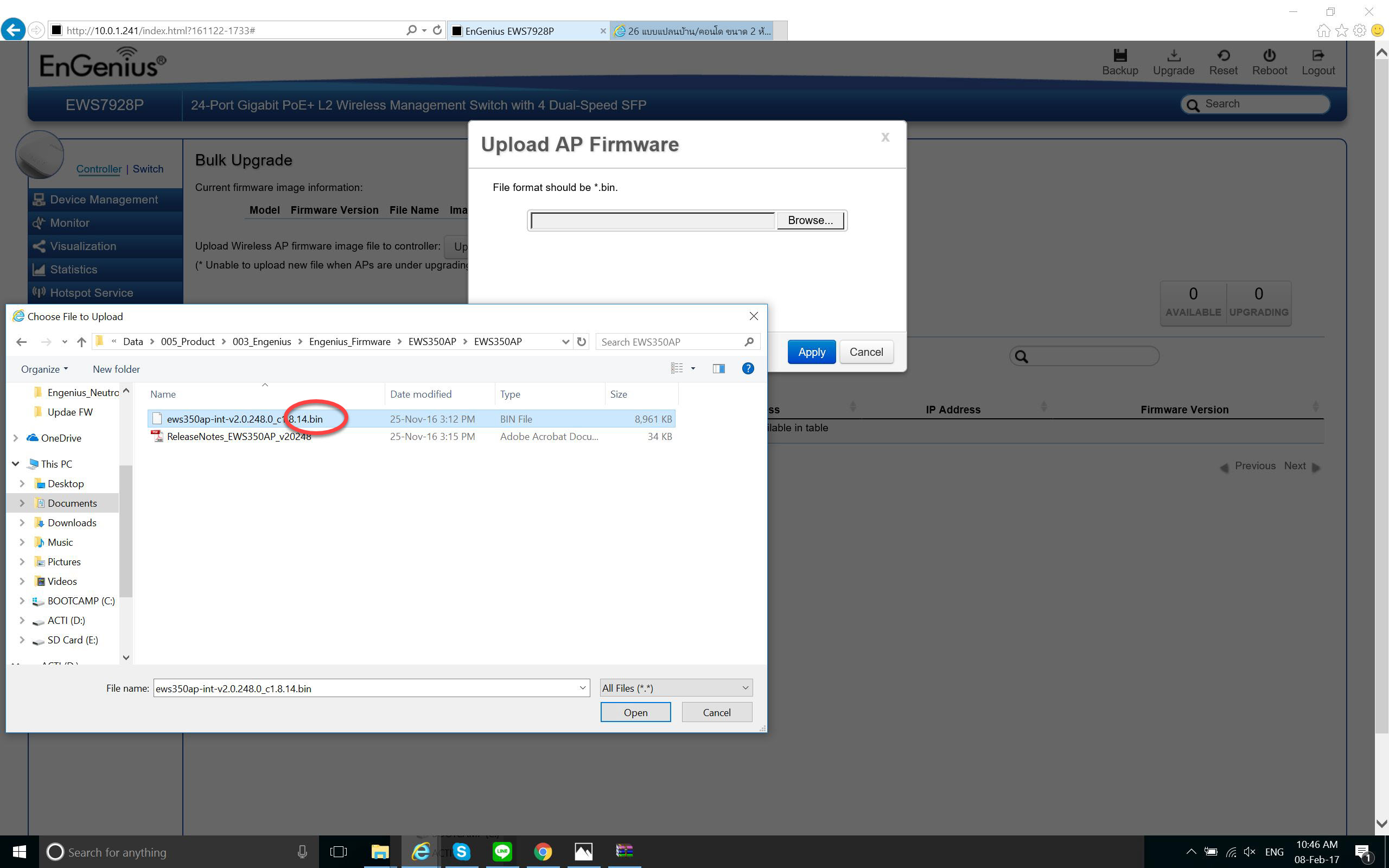Switch to EnGenius EWS7928P browser tab
The image size is (1389, 868).
528,31
